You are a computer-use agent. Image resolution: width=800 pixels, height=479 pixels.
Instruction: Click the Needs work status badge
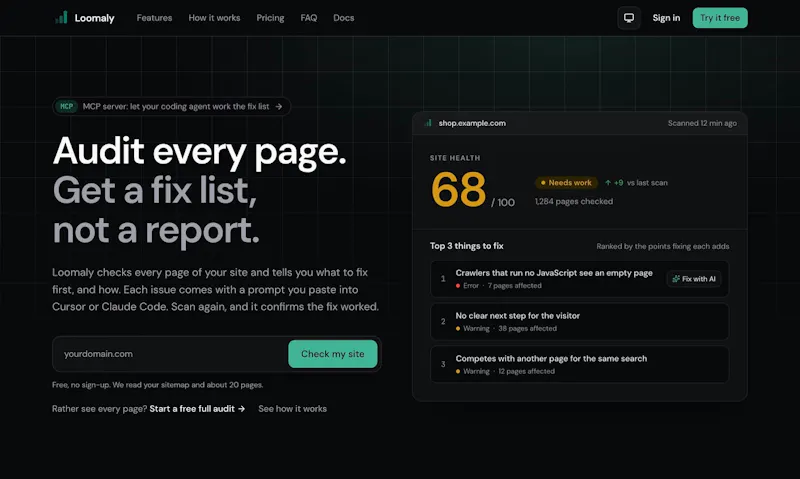[566, 182]
